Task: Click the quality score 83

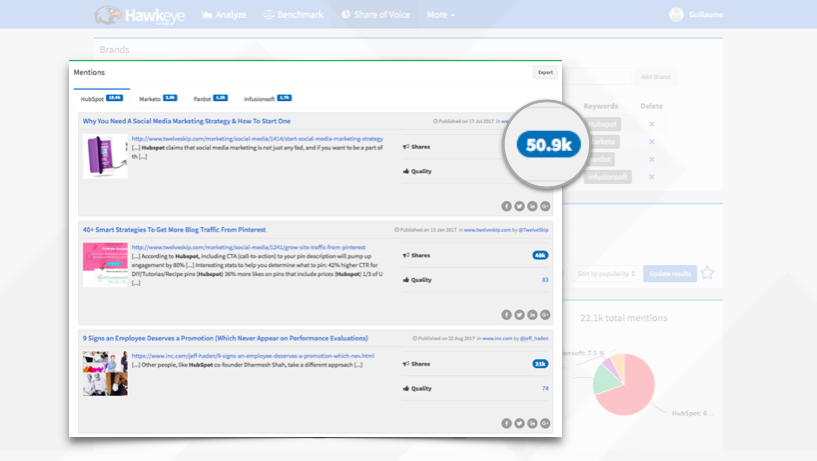Action: 545,280
